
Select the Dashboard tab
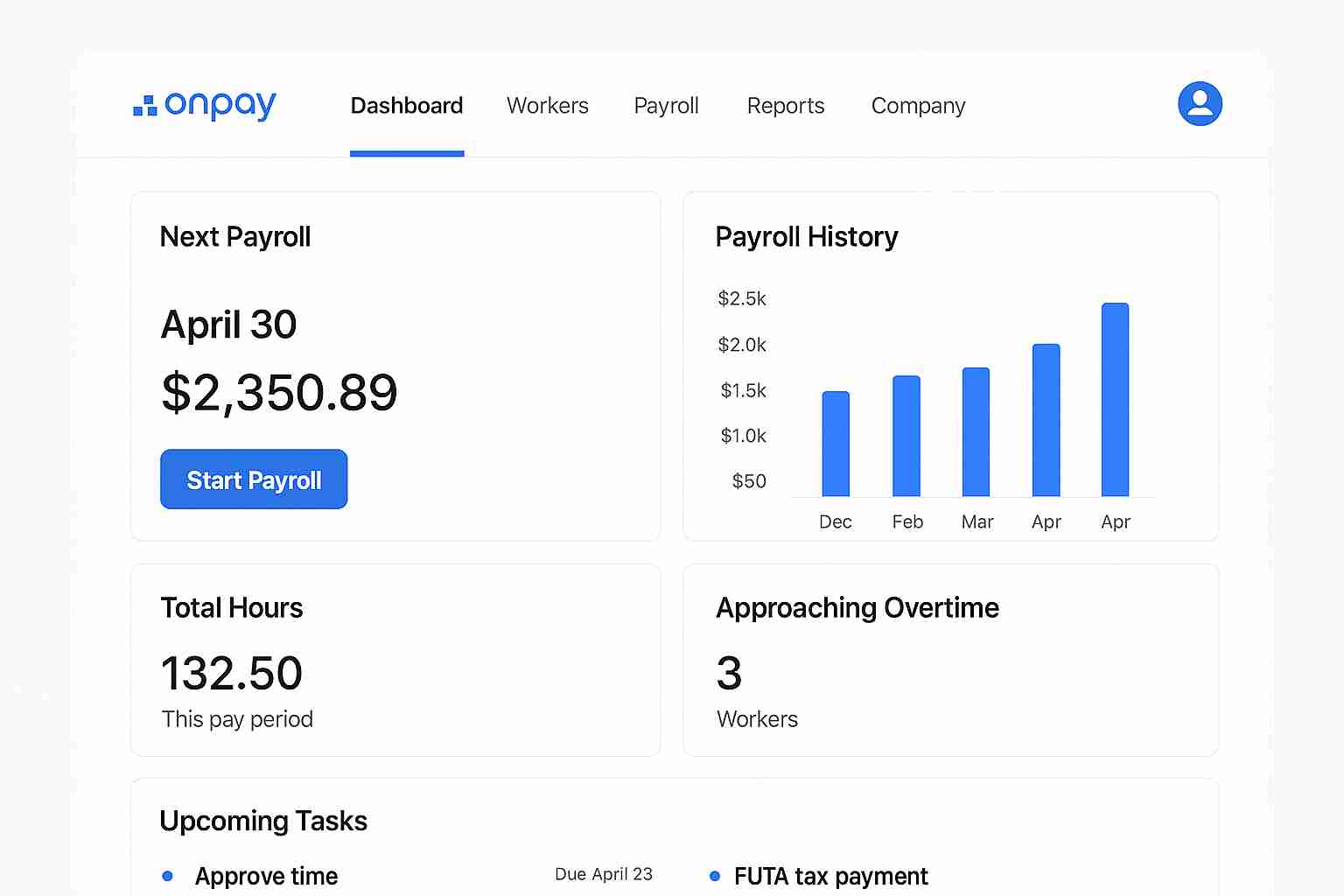pos(407,105)
